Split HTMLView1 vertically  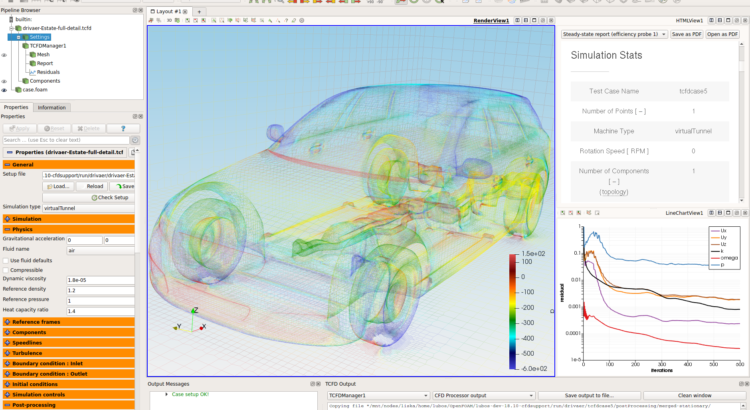[720, 21]
